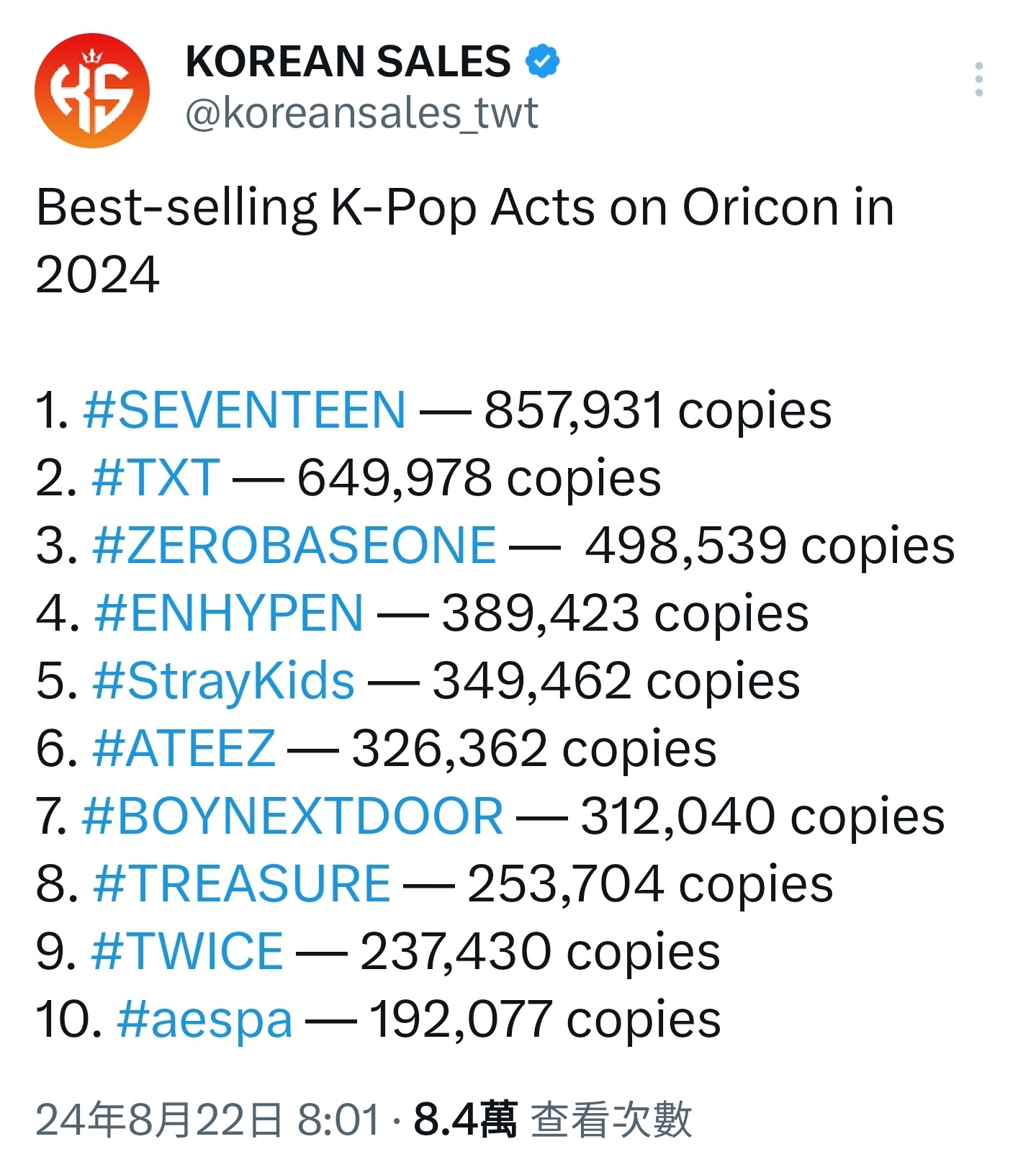Open the three-dot tweet options menu
Image resolution: width=1036 pixels, height=1175 pixels.
coord(978,79)
